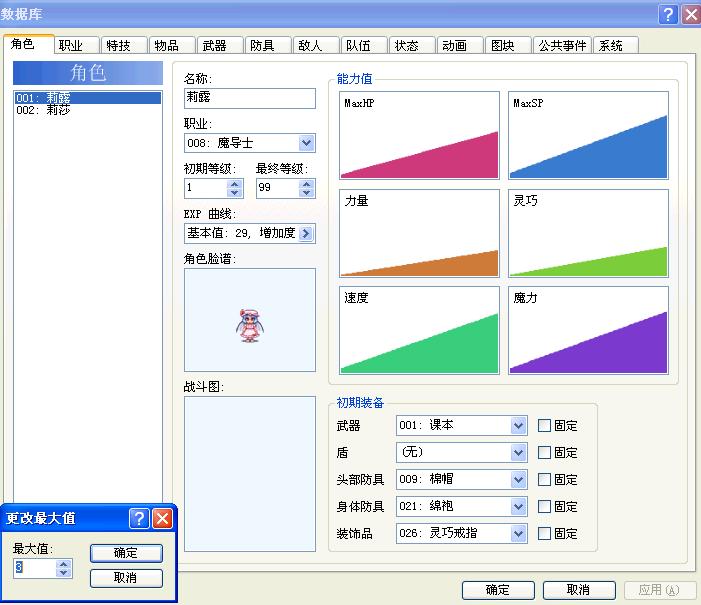
Task: Open the empty 战斗图 battler box
Action: [249, 474]
